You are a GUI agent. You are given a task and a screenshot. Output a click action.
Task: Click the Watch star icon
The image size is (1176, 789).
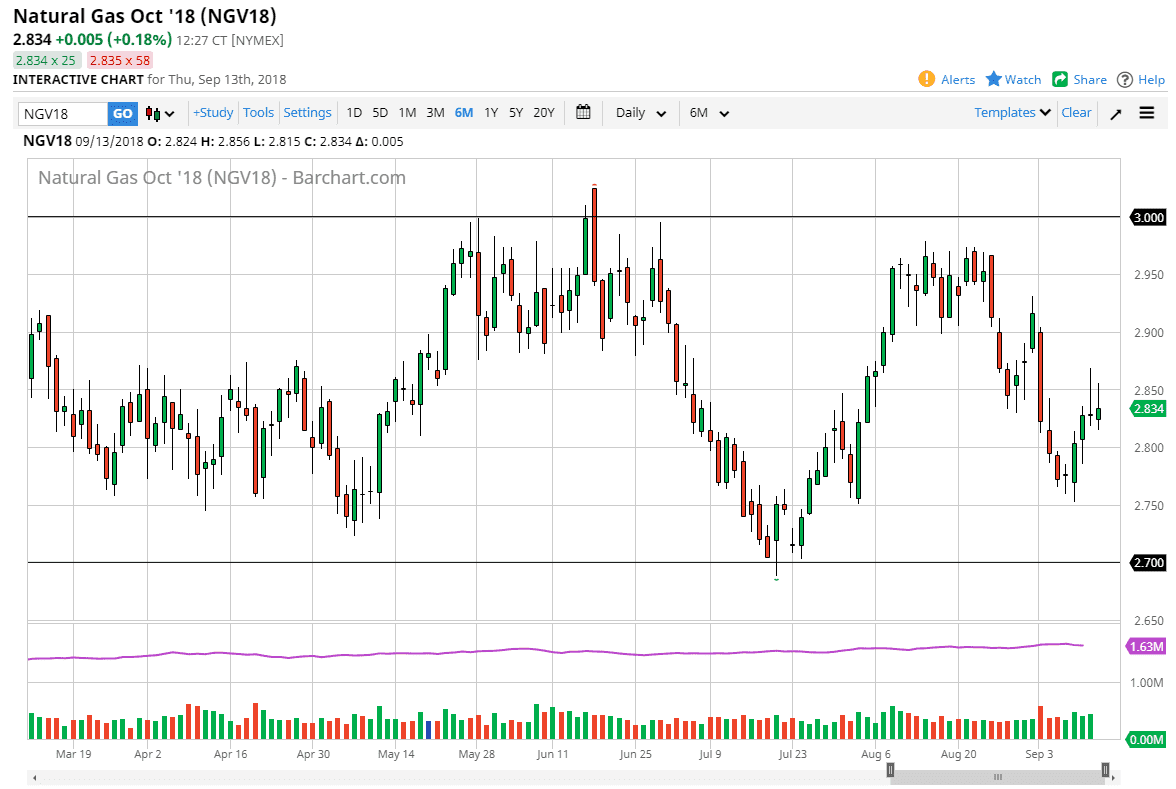coord(994,79)
